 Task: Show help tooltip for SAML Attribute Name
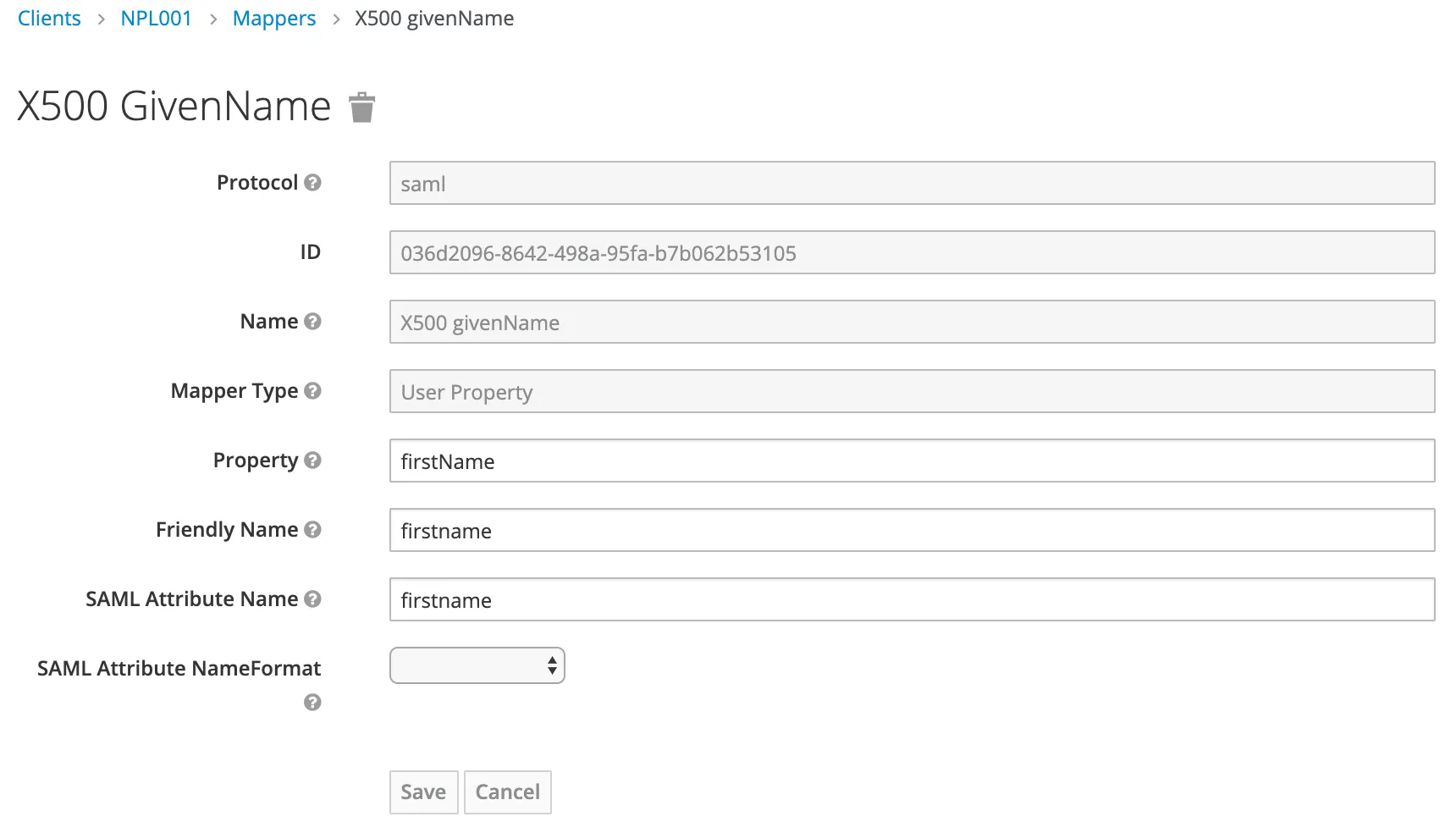coord(312,599)
